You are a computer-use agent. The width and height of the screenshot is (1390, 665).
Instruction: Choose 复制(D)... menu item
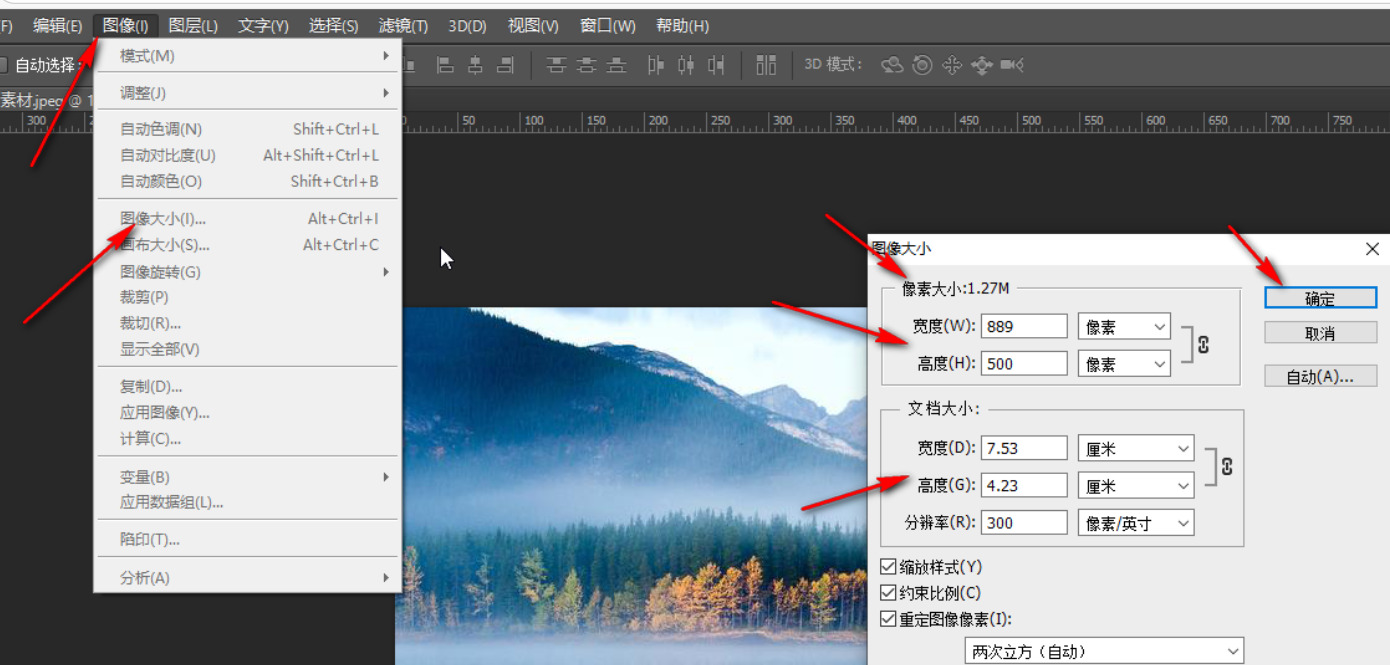click(x=247, y=386)
